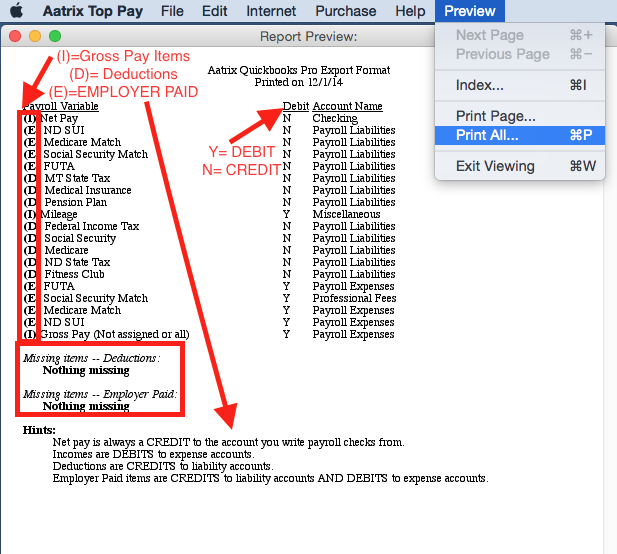Click hint starting 'Employer Paid items are CREDITS'
Viewport: 617px width, 554px height.
271,478
